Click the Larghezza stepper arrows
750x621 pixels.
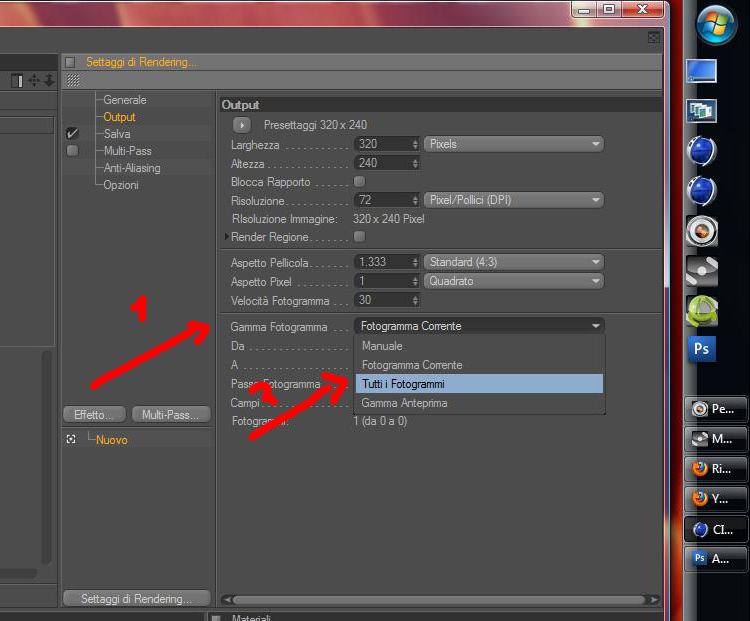pyautogui.click(x=415, y=144)
